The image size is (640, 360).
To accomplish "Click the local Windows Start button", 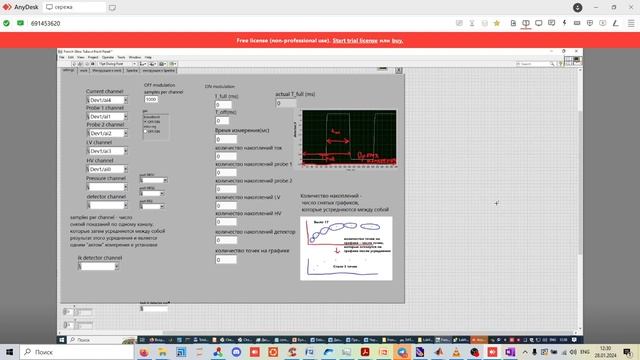I will pos(9,352).
